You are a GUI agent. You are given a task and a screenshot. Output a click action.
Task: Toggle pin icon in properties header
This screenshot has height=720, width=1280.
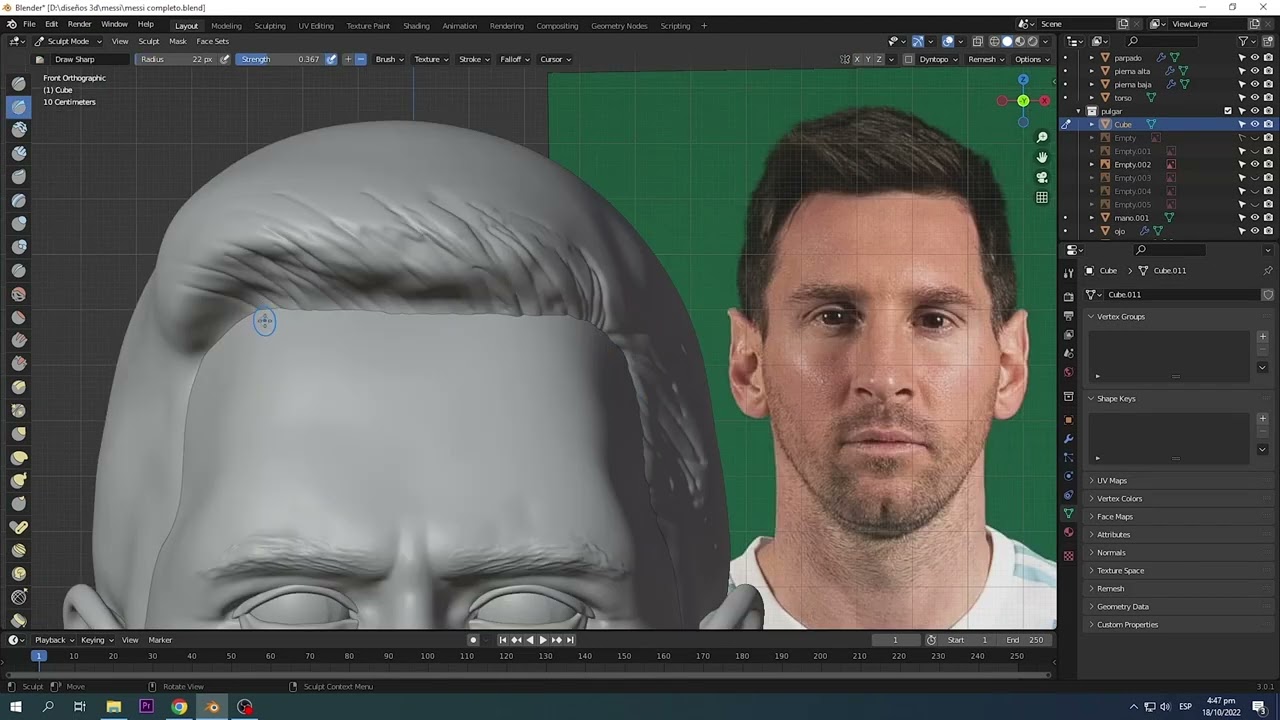click(1268, 270)
